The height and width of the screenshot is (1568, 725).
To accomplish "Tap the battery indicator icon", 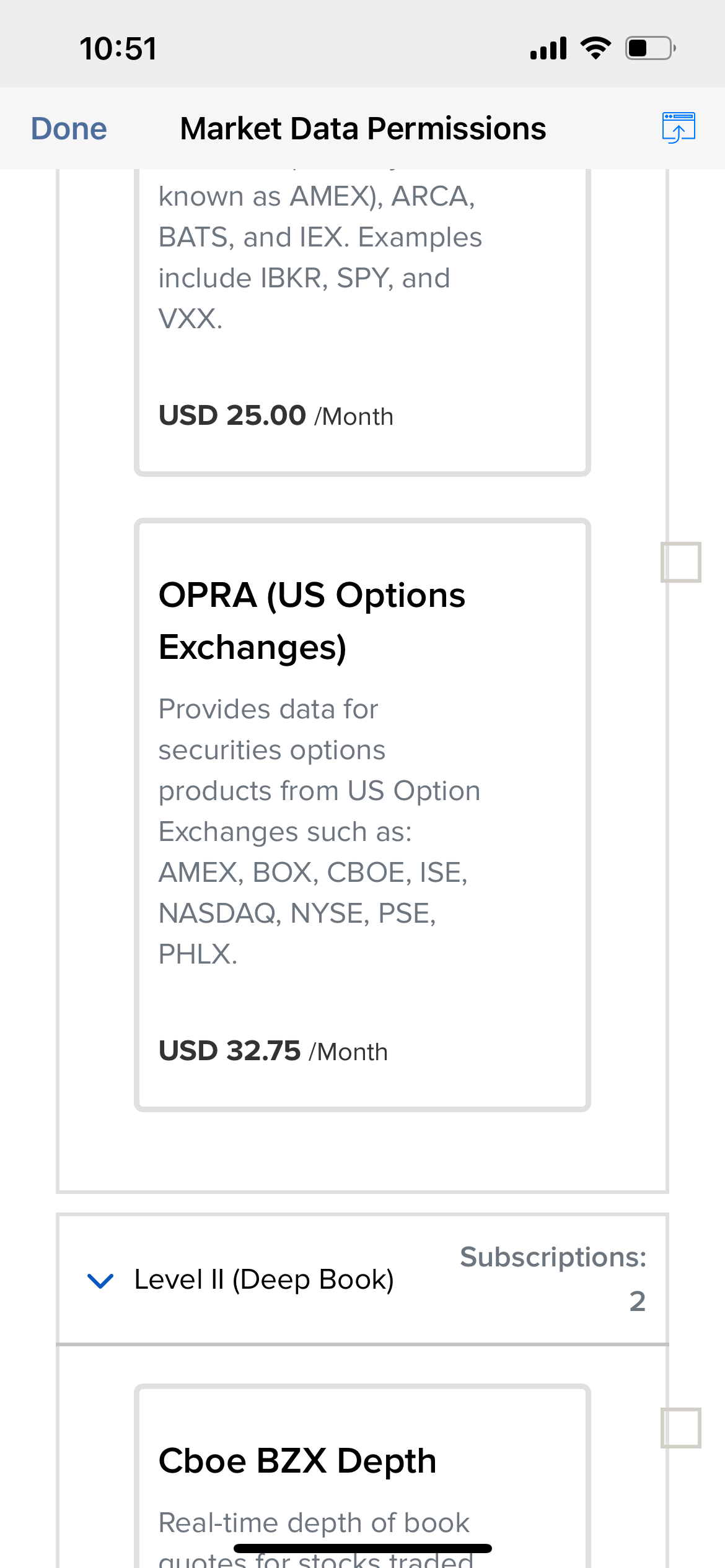I will coord(650,48).
